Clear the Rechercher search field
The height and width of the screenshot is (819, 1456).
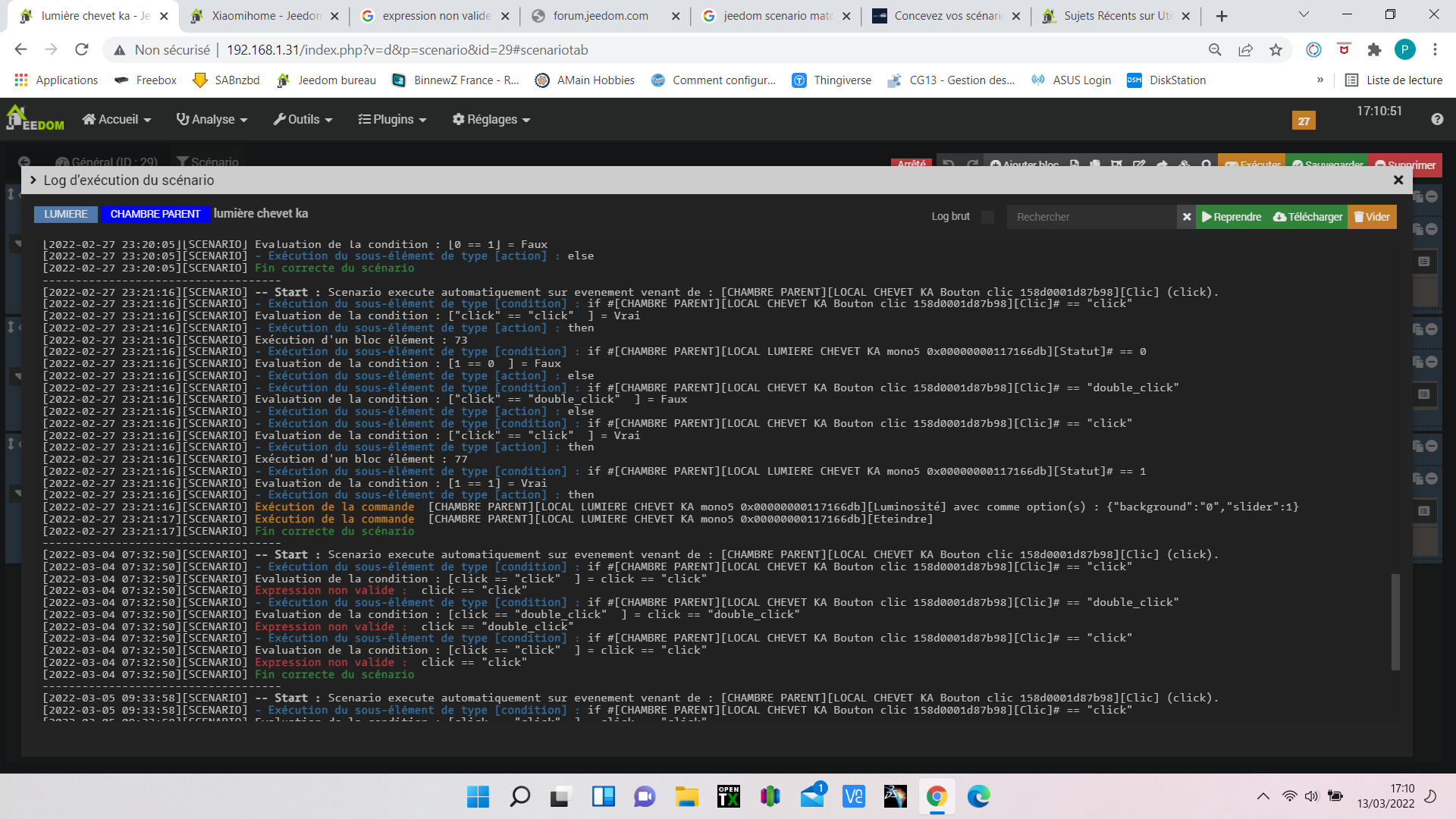(1187, 217)
